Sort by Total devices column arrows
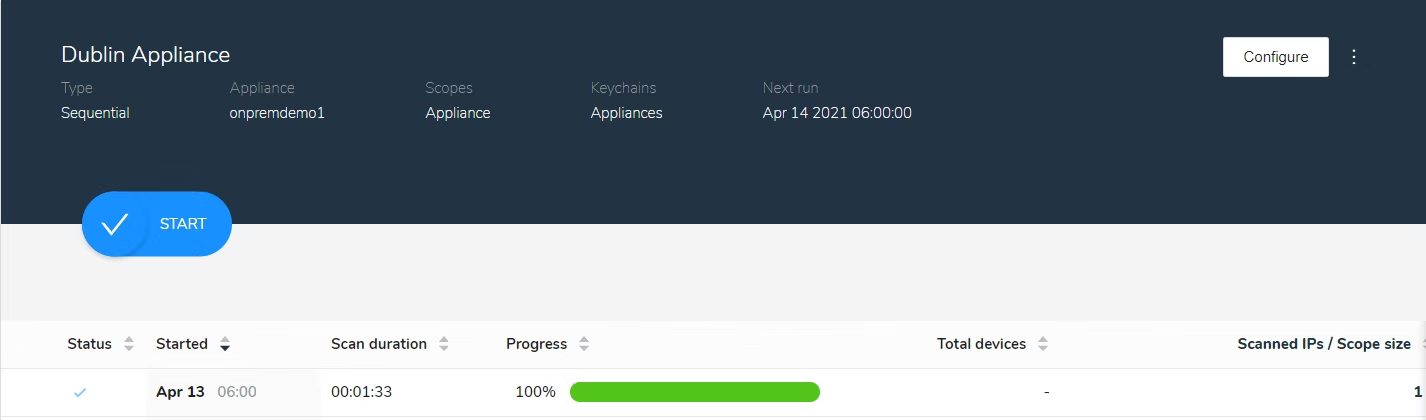The height and width of the screenshot is (420, 1426). pyautogui.click(x=1043, y=344)
